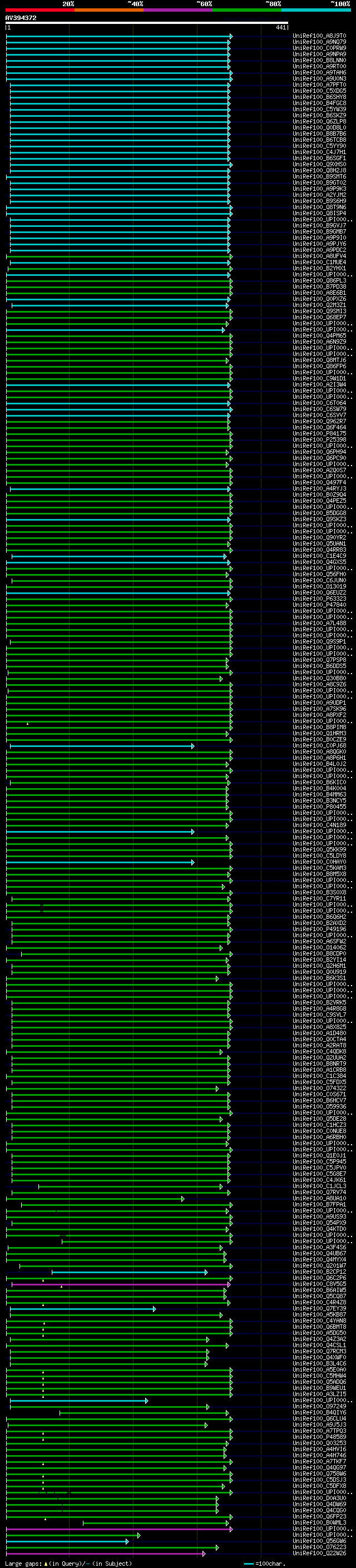The image size is (356, 1568).
Task: Pick the UniRef100_Q6ZLP8 label
Action: click(x=319, y=121)
